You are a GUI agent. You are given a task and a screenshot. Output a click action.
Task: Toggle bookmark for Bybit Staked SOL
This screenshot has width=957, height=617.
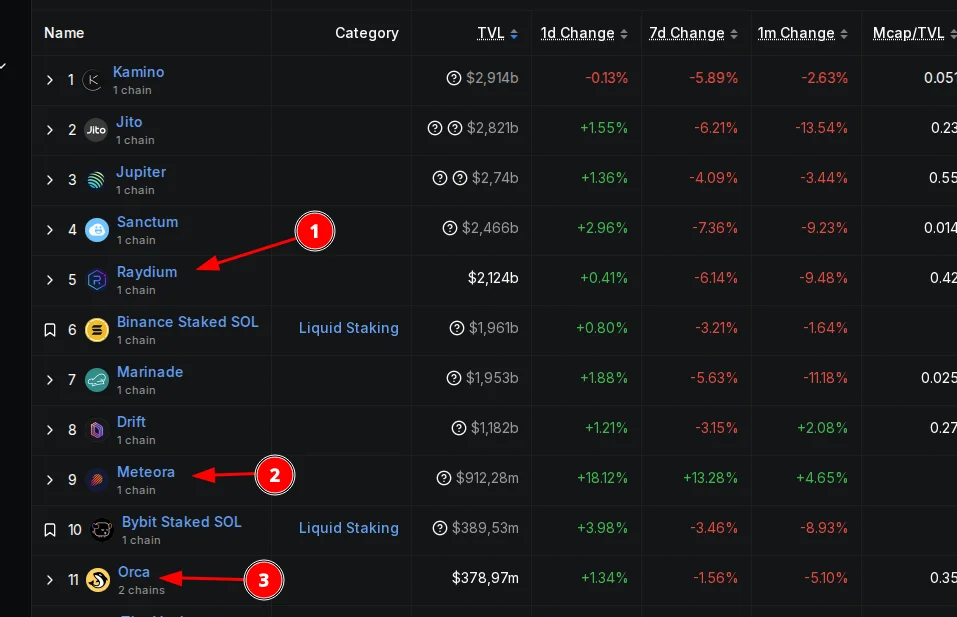[50, 530]
